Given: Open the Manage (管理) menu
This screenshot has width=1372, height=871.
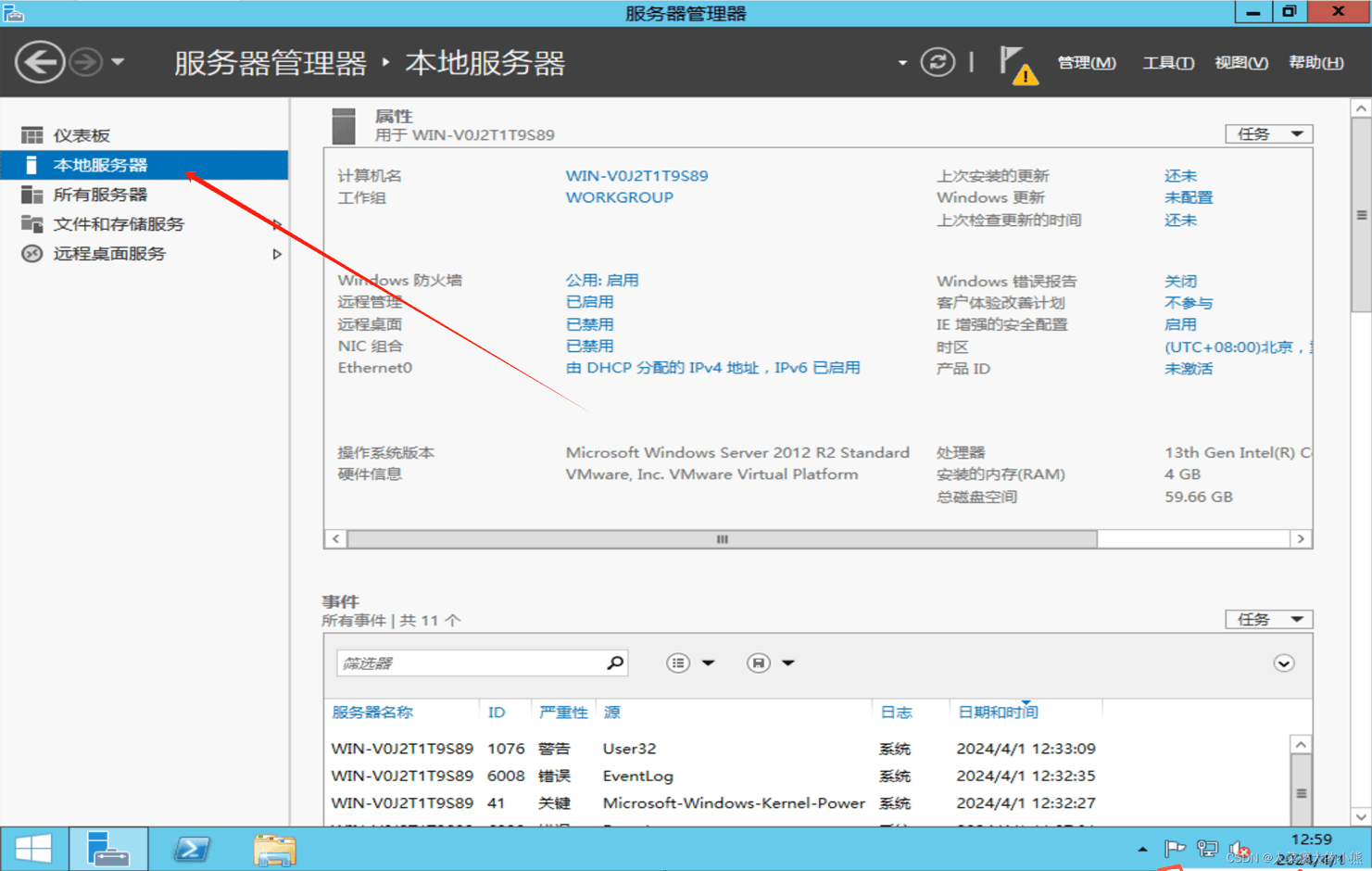Looking at the screenshot, I should click(1086, 63).
